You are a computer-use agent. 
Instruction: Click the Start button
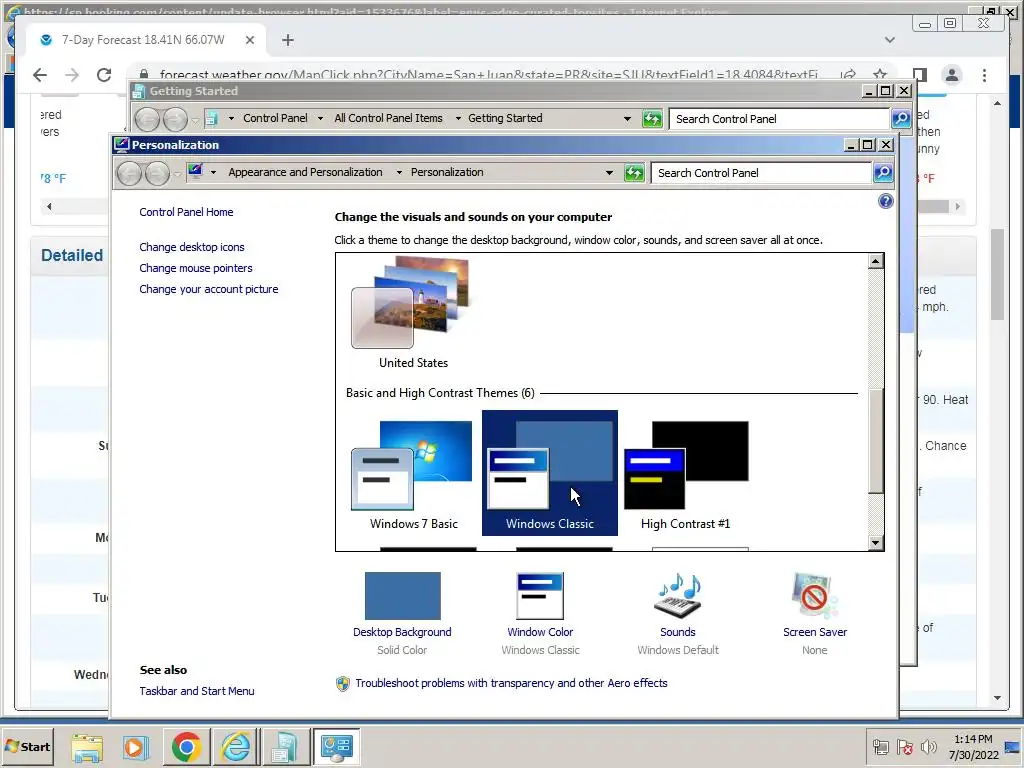coord(27,746)
